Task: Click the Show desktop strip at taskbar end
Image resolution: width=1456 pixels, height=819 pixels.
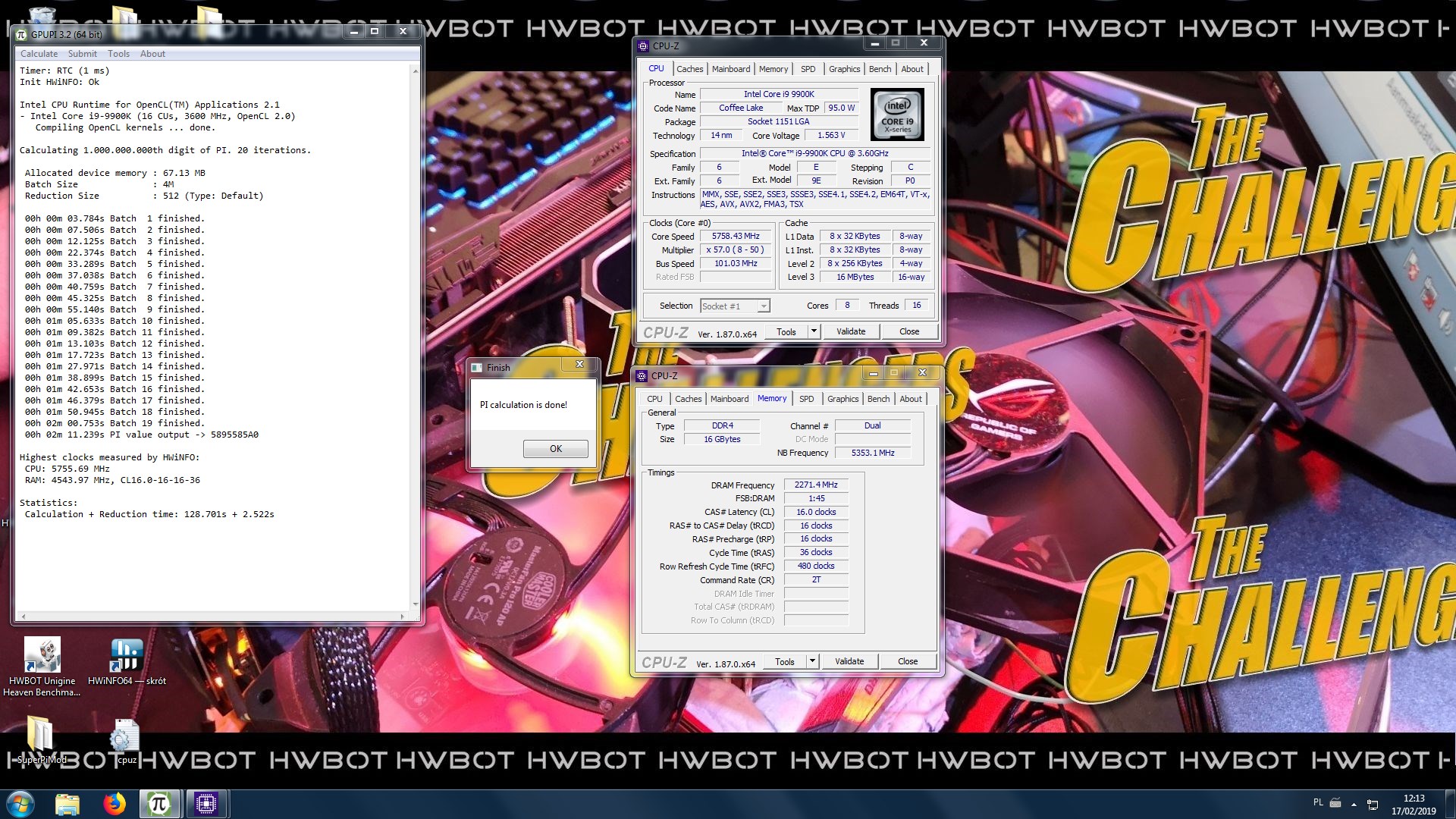Action: [x=1450, y=804]
